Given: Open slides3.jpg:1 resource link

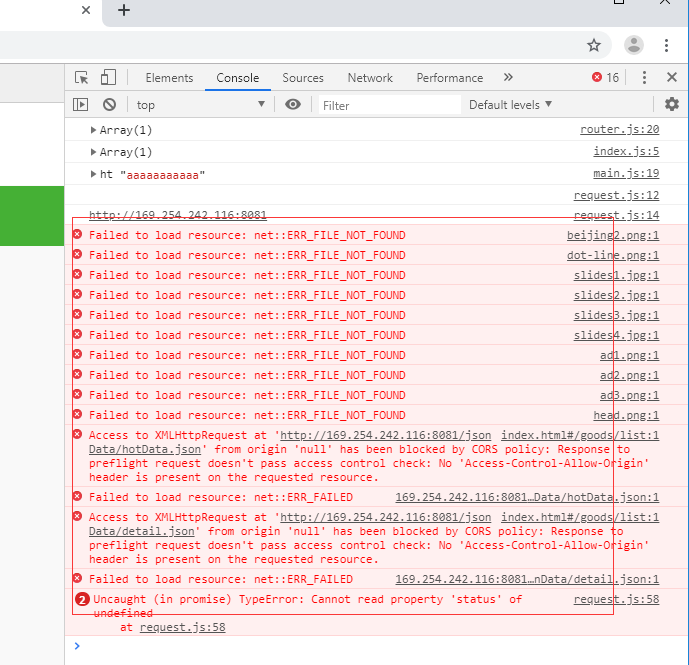Looking at the screenshot, I should pyautogui.click(x=616, y=316).
